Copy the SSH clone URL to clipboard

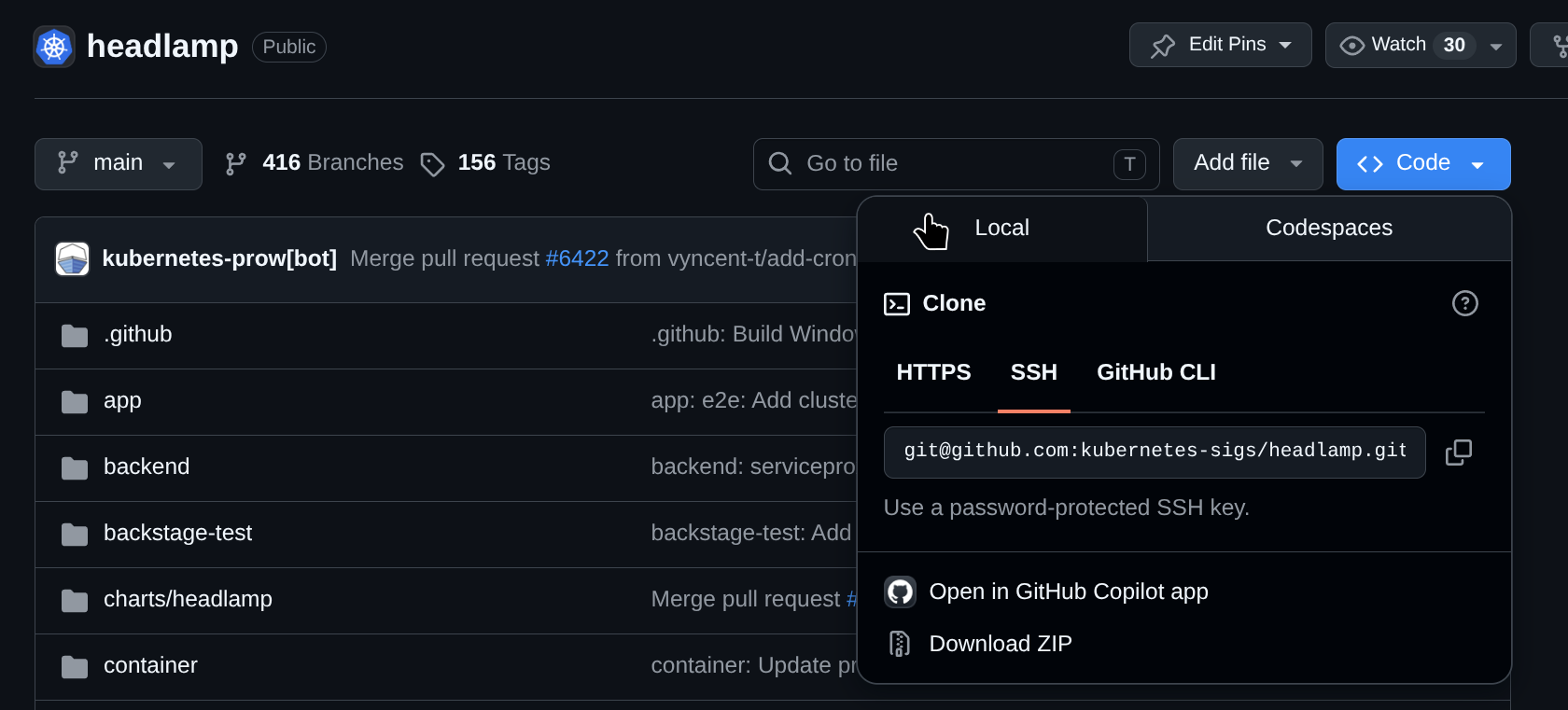point(1459,452)
